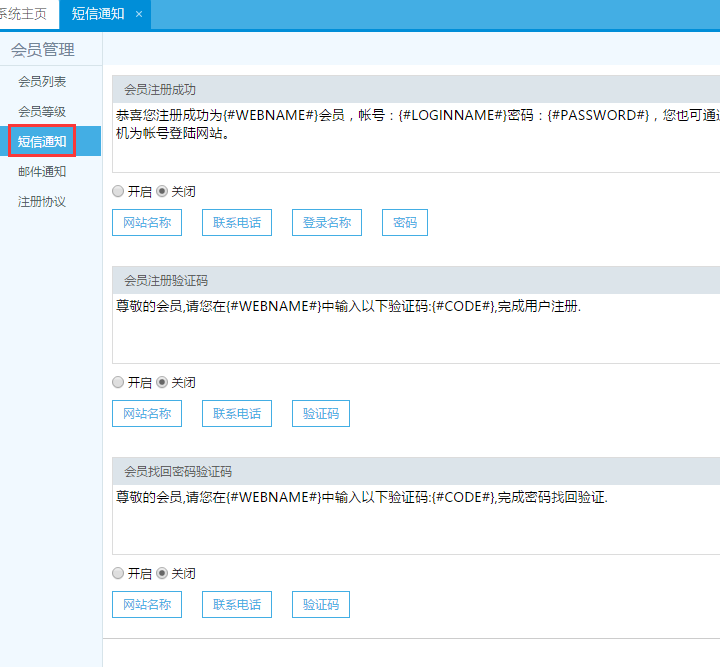This screenshot has width=720, height=667.
Task: Enable 开启 for 会员找回密码验证码 notification
Action: [x=119, y=573]
